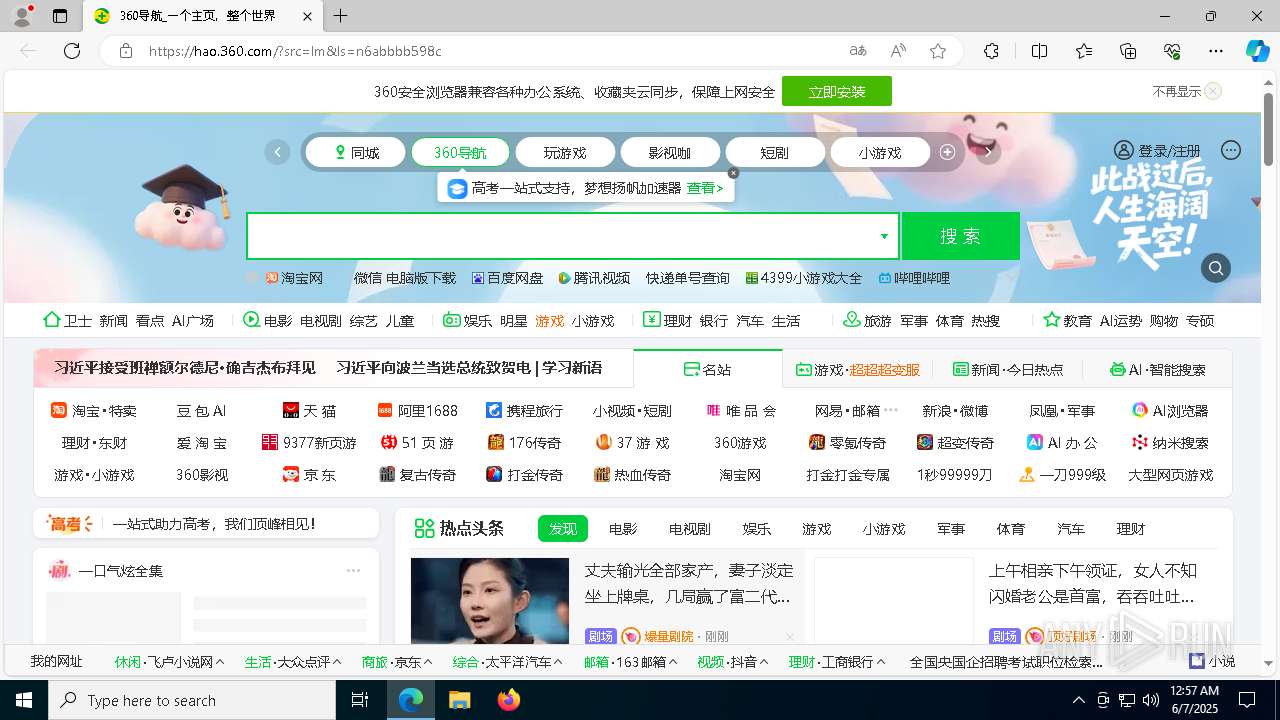Open favorites list icon
The image size is (1280, 720).
tap(1084, 51)
